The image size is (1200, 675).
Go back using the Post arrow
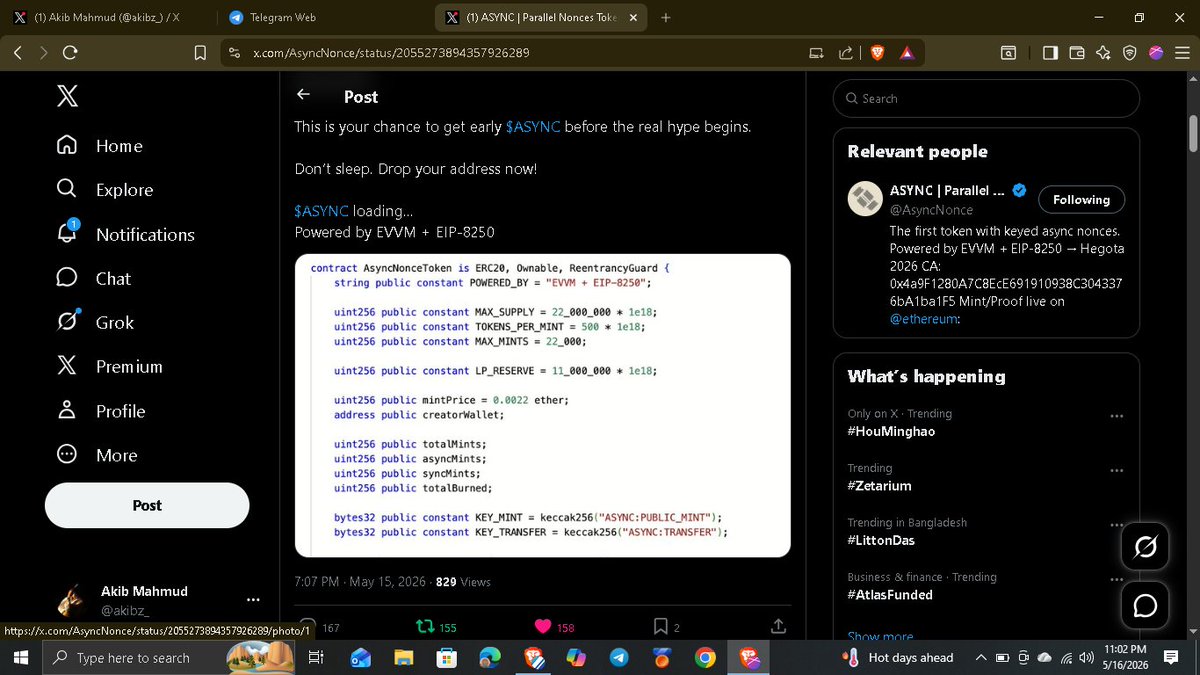click(304, 95)
